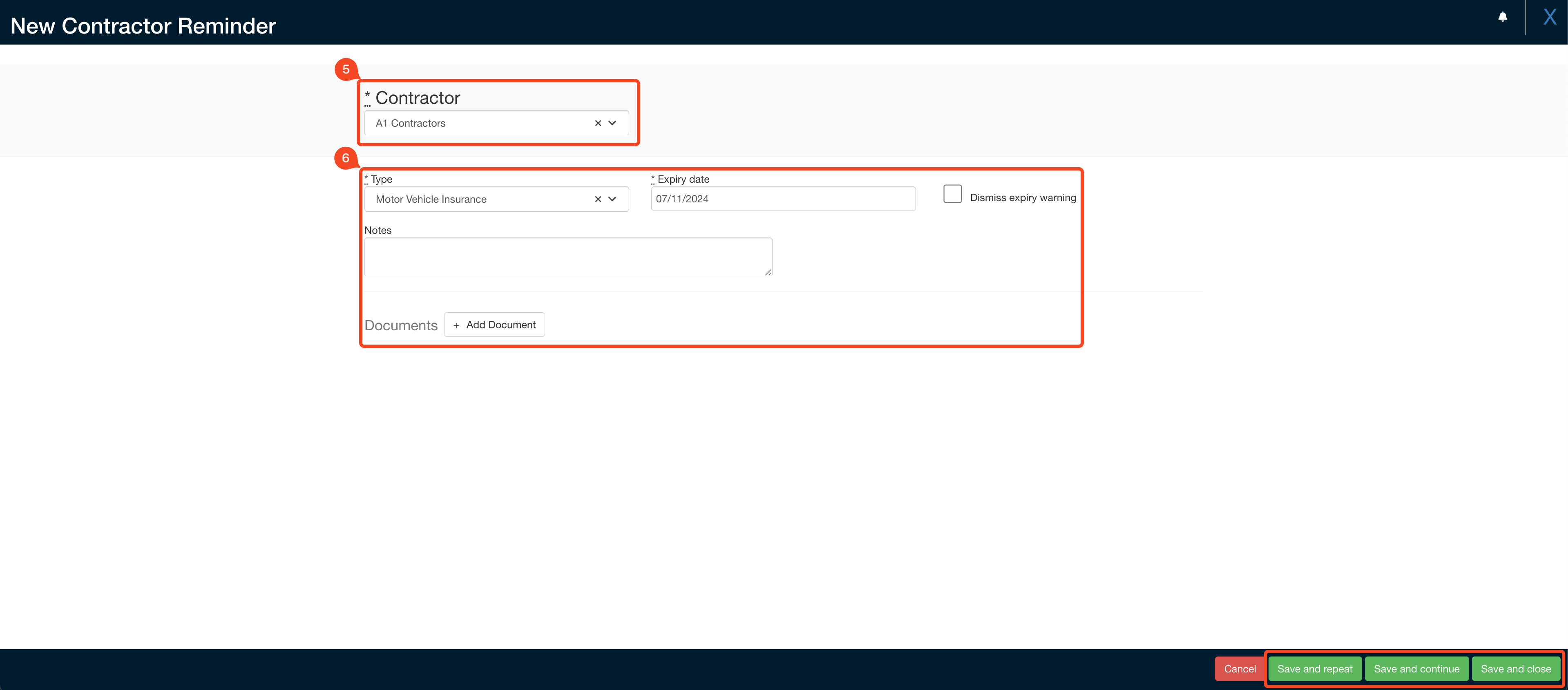Click the notification bell icon
This screenshot has height=690, width=1568.
[x=1502, y=16]
